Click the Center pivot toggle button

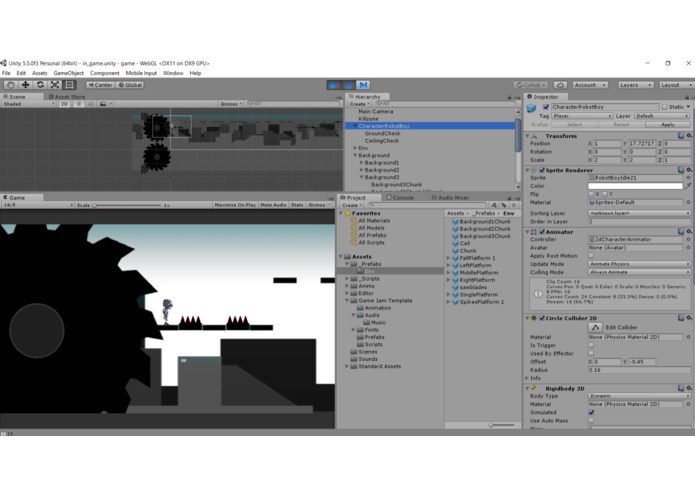click(100, 85)
